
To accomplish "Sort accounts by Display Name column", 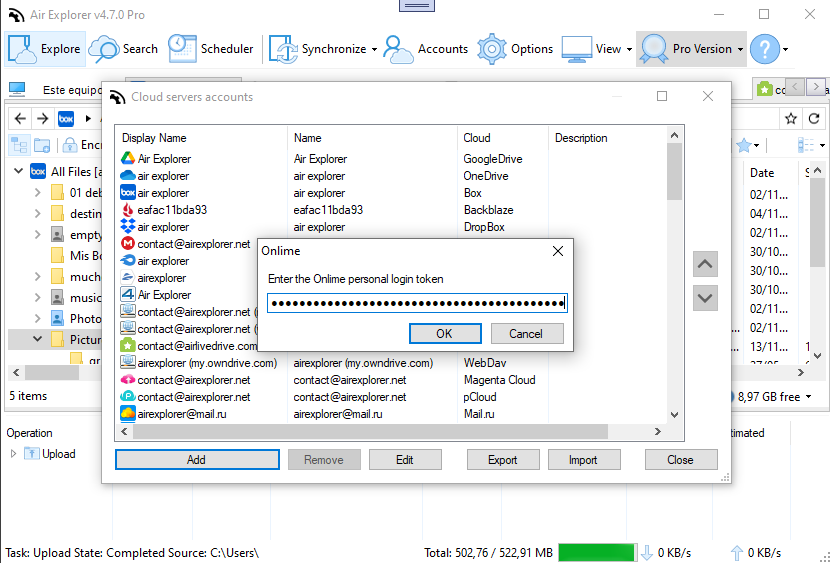I will [x=154, y=138].
